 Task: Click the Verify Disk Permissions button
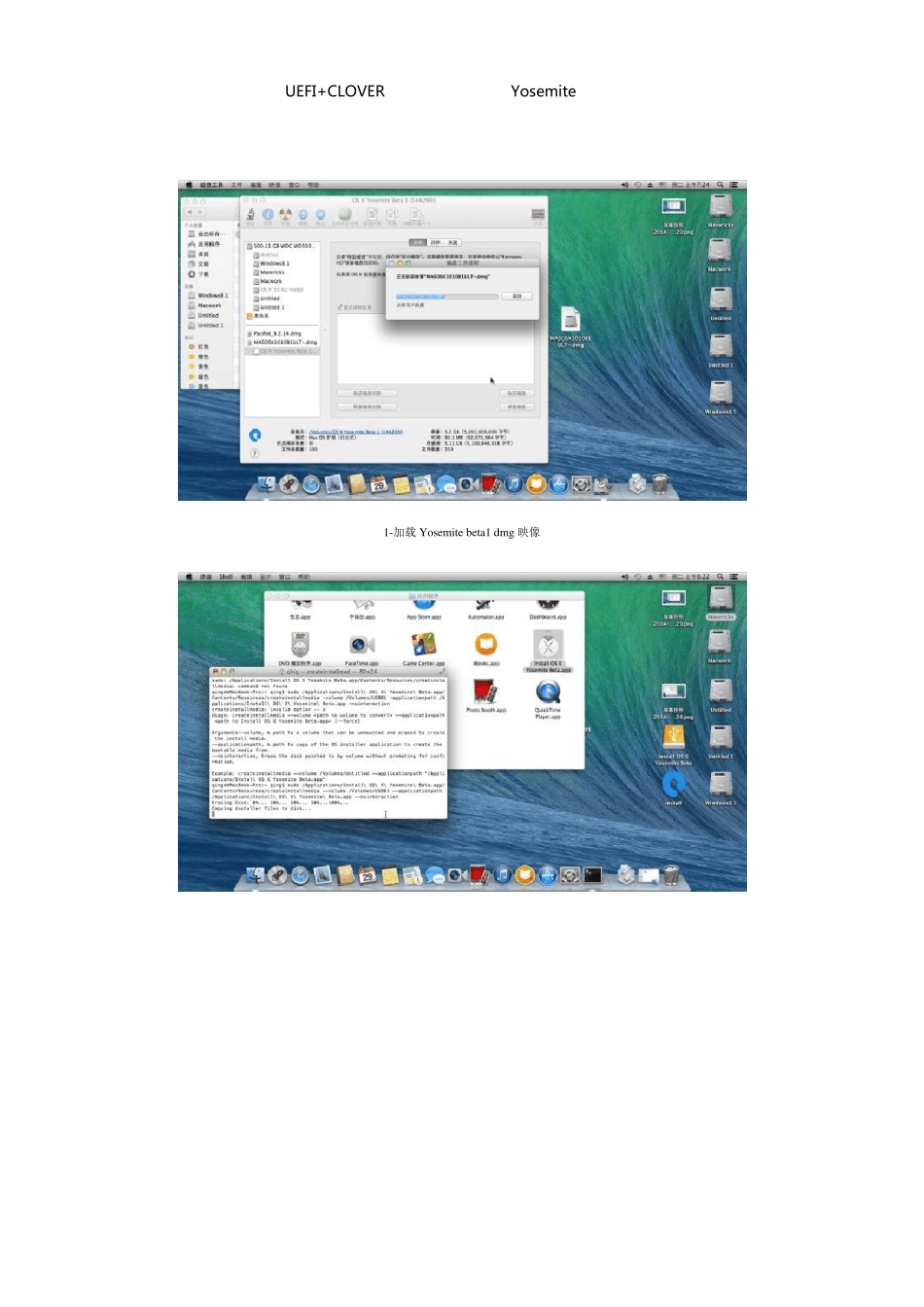click(367, 394)
